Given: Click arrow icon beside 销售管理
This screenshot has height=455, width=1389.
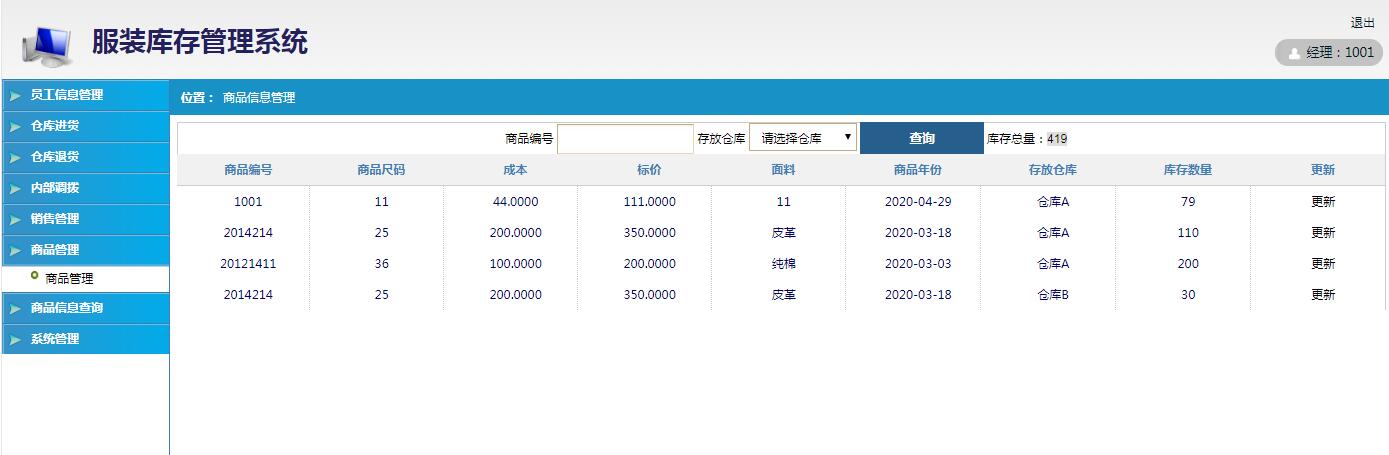Looking at the screenshot, I should [14, 220].
